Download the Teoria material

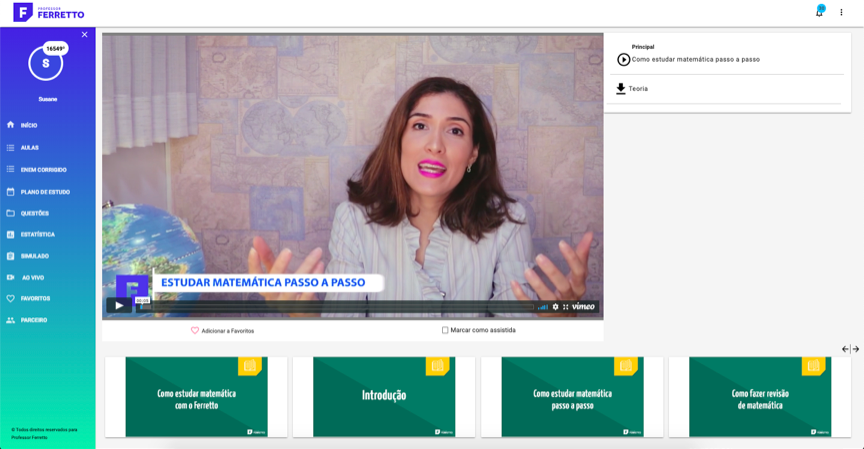click(621, 89)
